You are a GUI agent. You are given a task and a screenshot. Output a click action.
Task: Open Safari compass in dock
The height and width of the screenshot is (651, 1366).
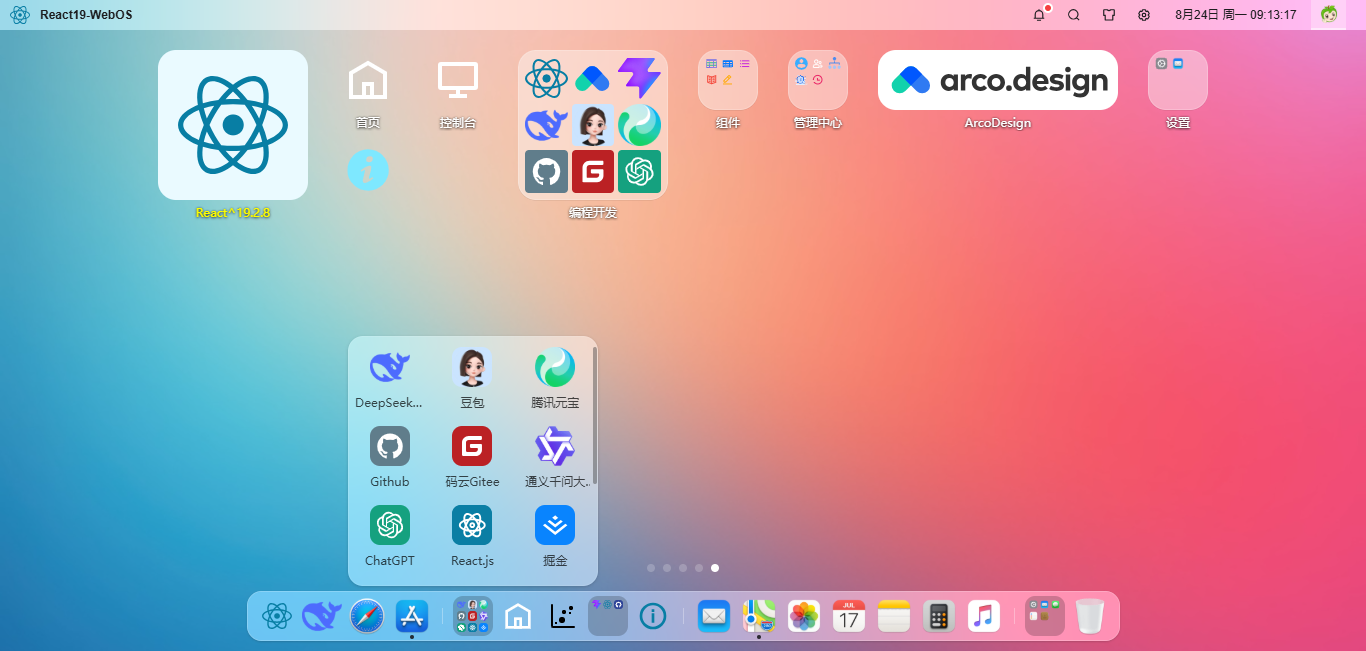(367, 616)
